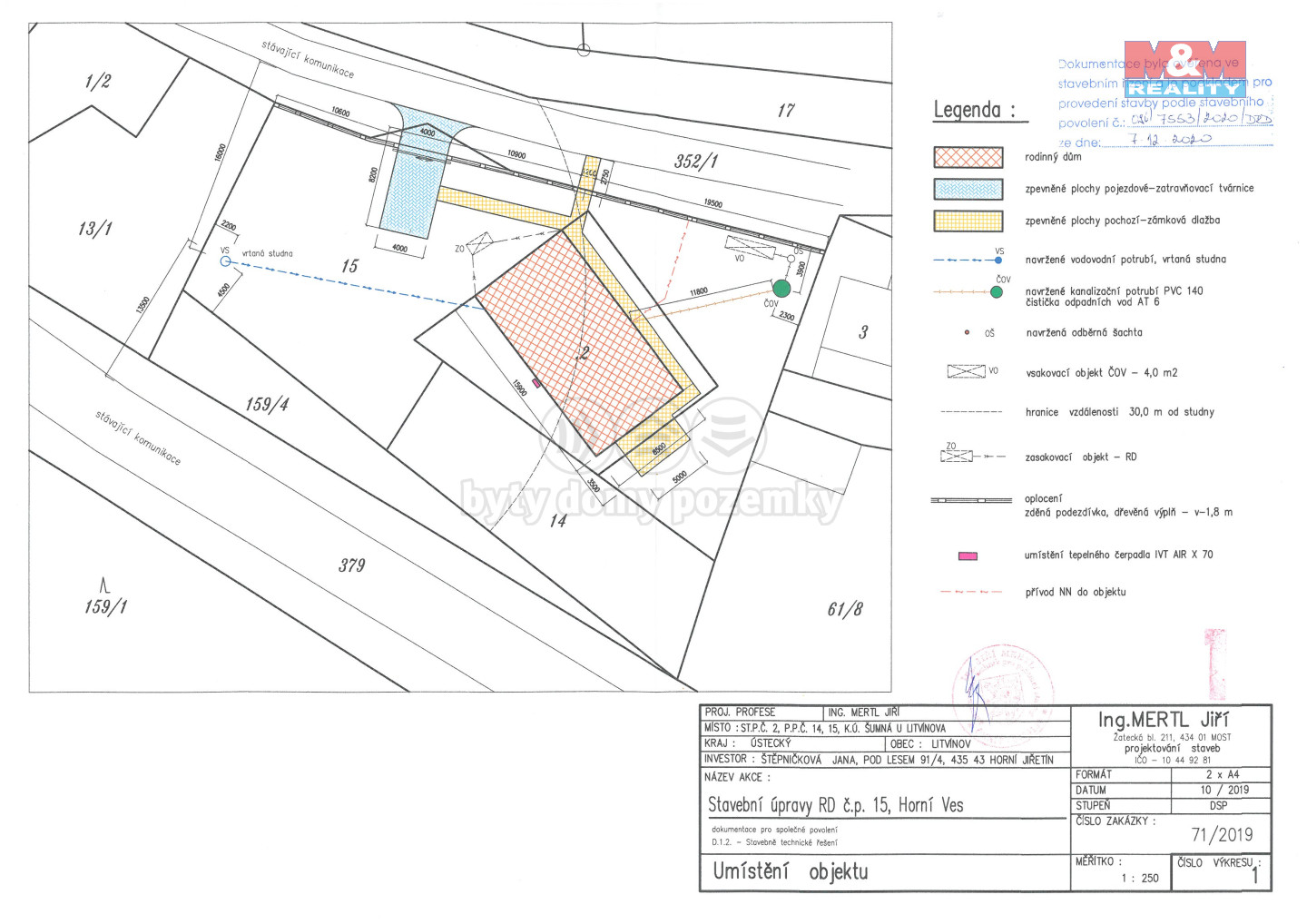Select the red hatched legend swatch

tap(968, 157)
